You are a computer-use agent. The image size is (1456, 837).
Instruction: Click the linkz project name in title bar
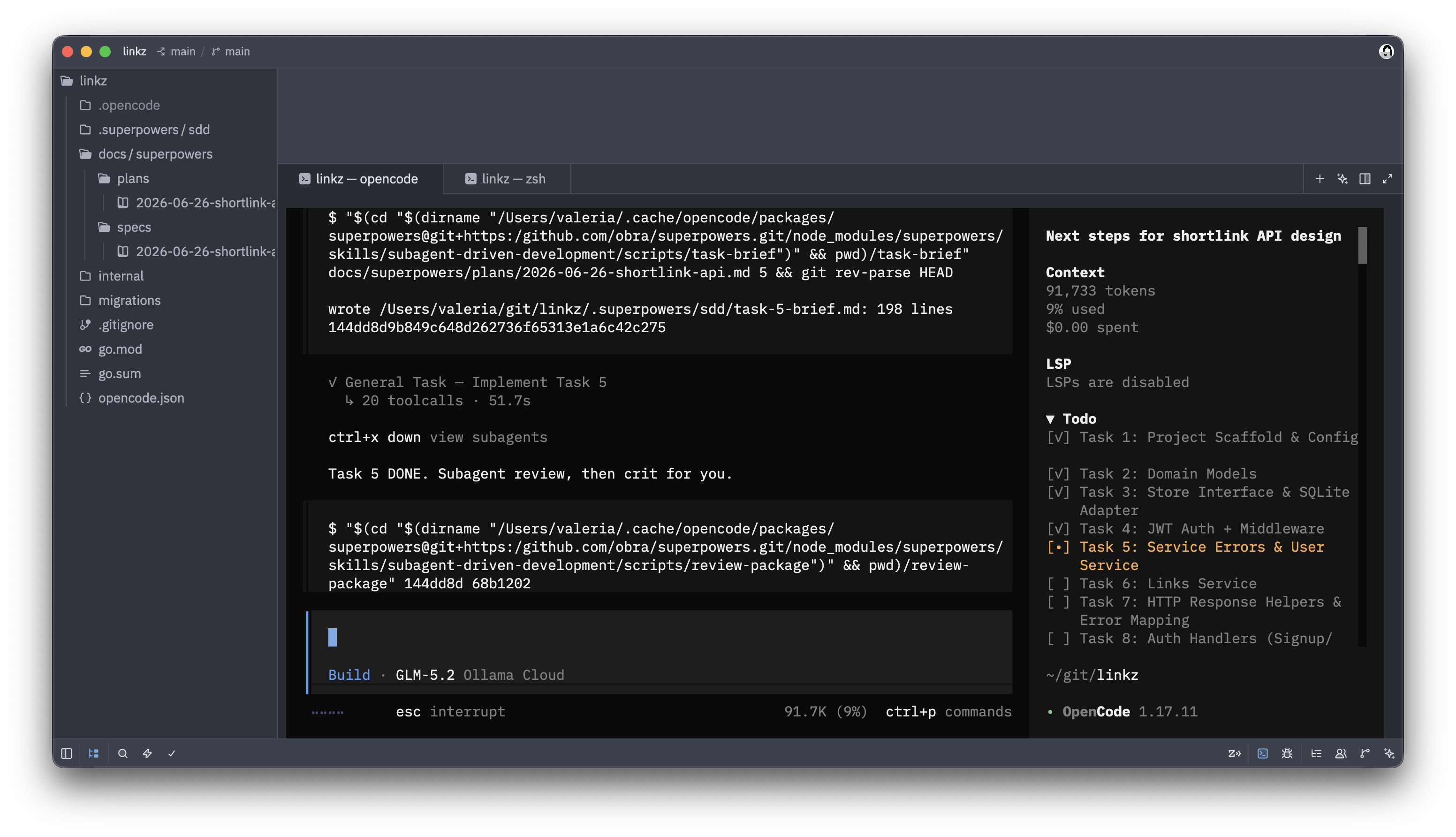coord(135,51)
